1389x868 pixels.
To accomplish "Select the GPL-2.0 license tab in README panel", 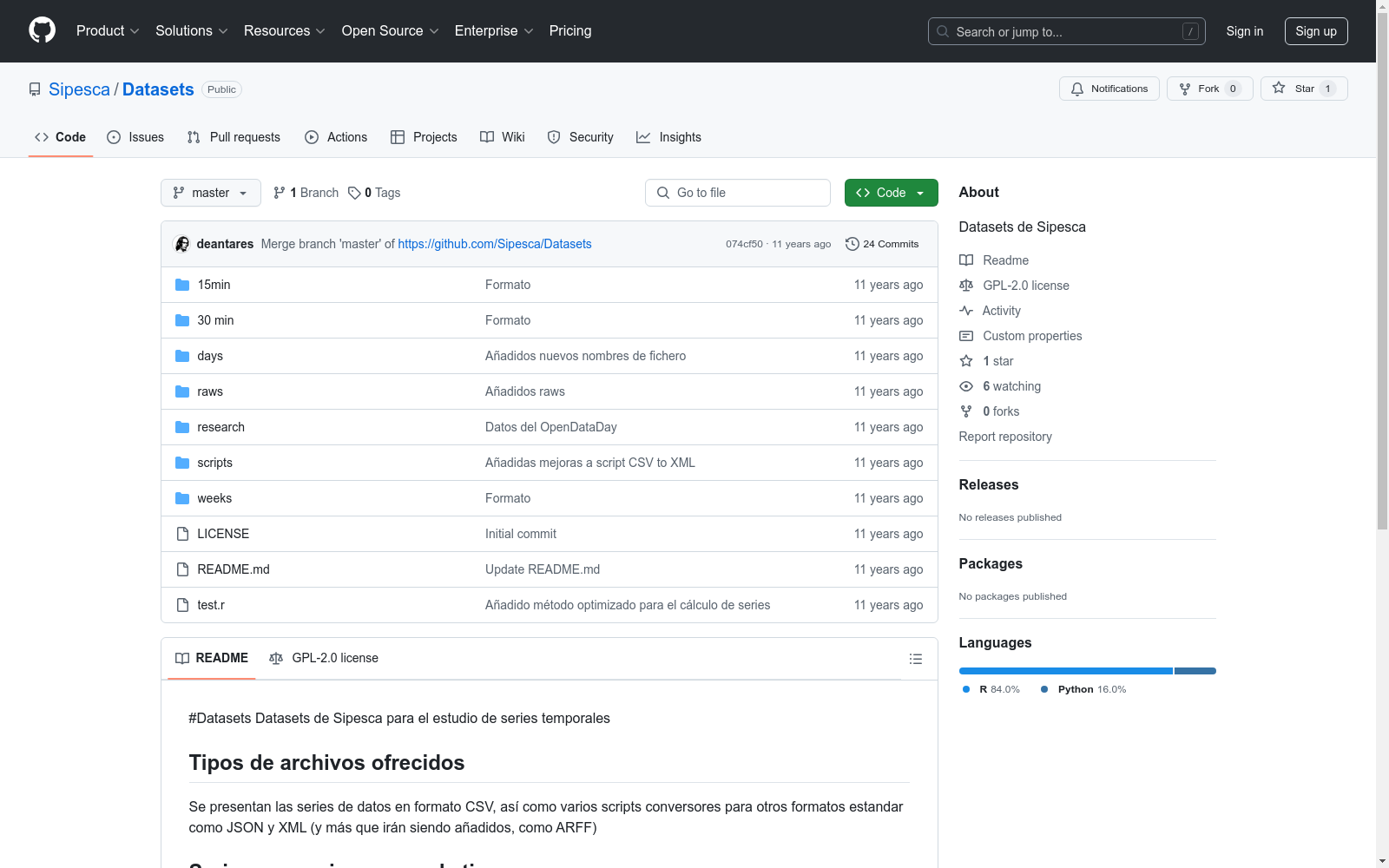I will (324, 658).
